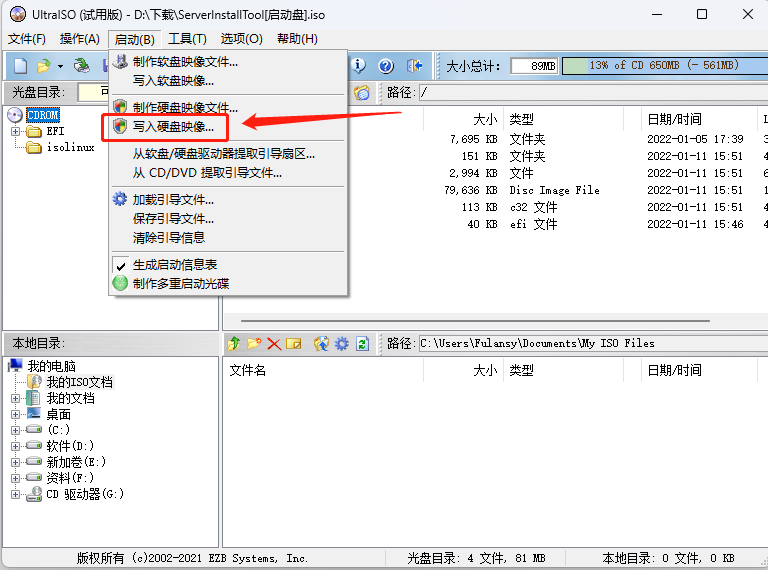Image resolution: width=768 pixels, height=571 pixels.
Task: Select the isolinux folder in tree
Action: tap(71, 147)
